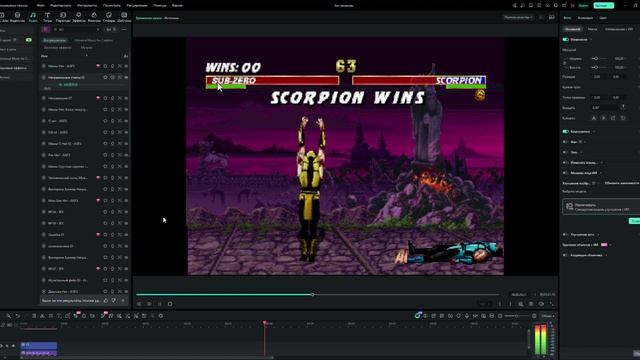The width and height of the screenshot is (640, 360).
Task: Switch to the Color tab in properties panel
Action: coord(603,18)
